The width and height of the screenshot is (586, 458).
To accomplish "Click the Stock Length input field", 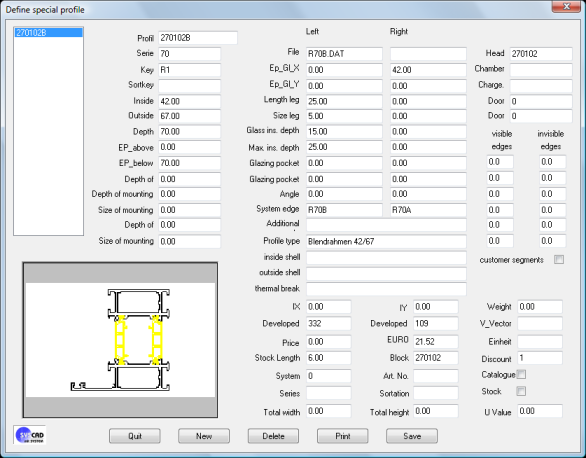I will pos(329,358).
